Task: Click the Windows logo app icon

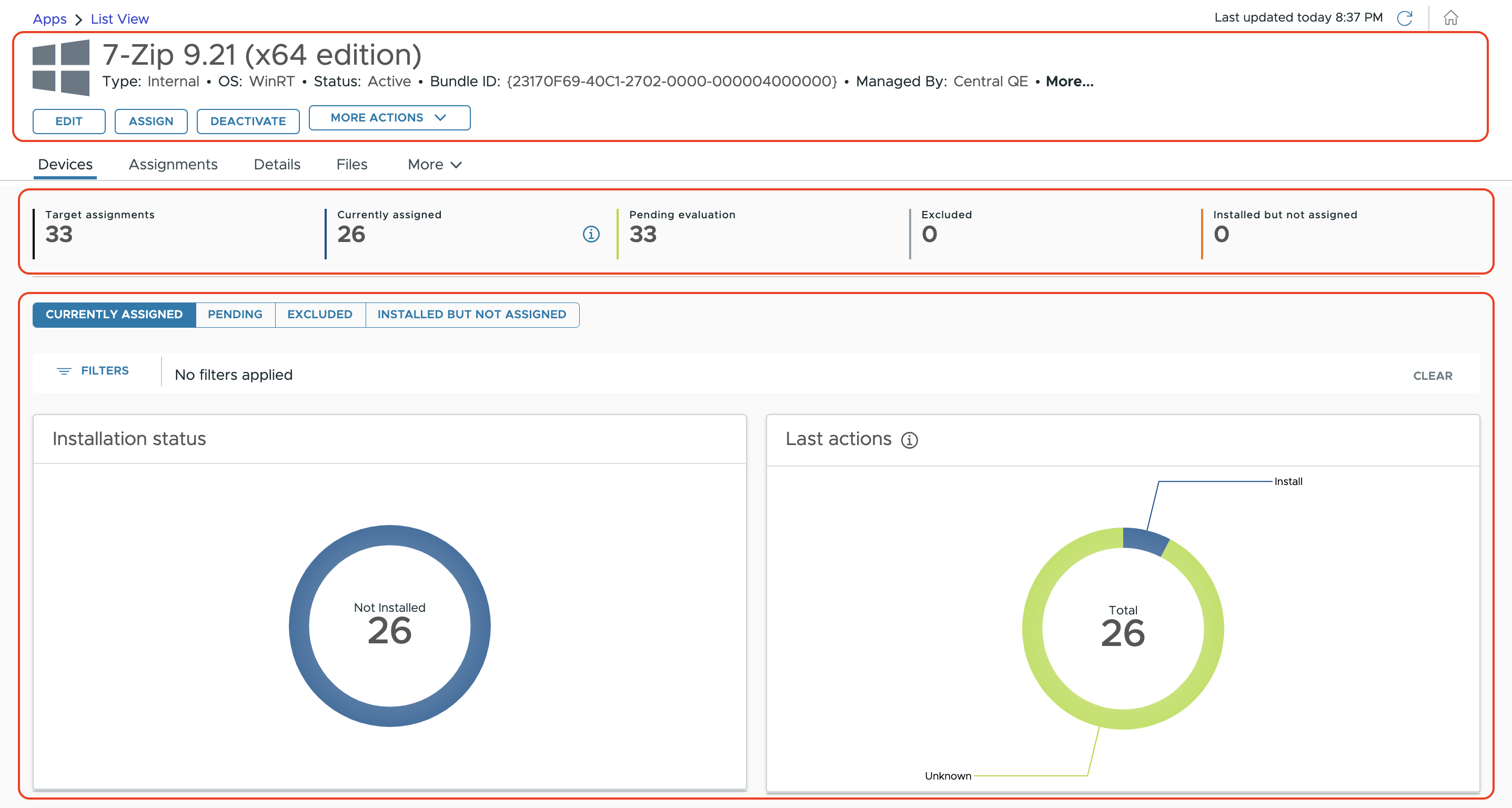Action: click(x=61, y=67)
